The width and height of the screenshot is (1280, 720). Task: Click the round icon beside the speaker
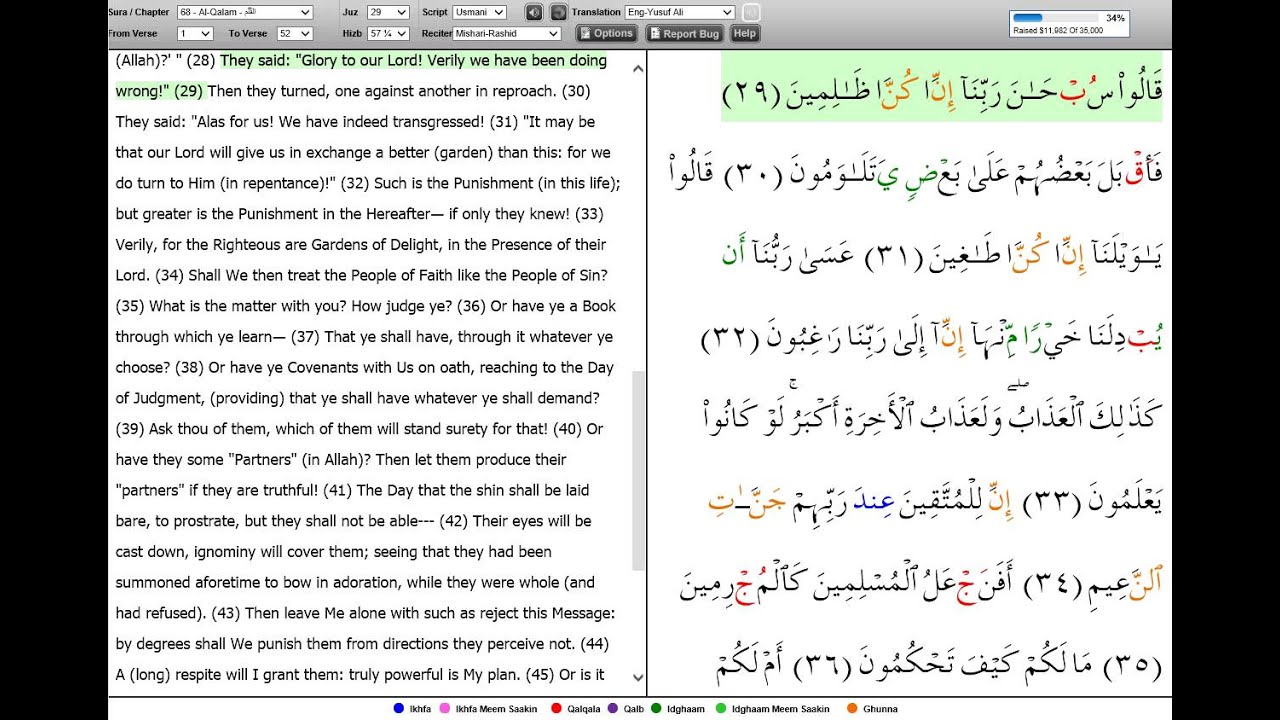coord(558,12)
